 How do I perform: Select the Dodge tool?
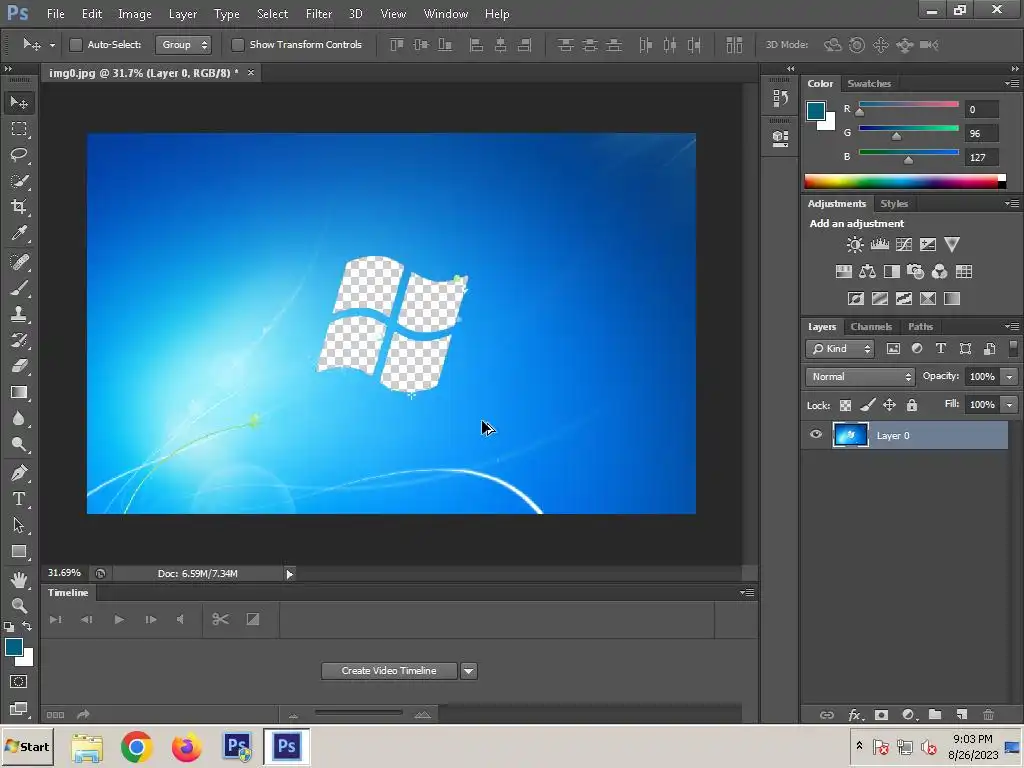19,445
